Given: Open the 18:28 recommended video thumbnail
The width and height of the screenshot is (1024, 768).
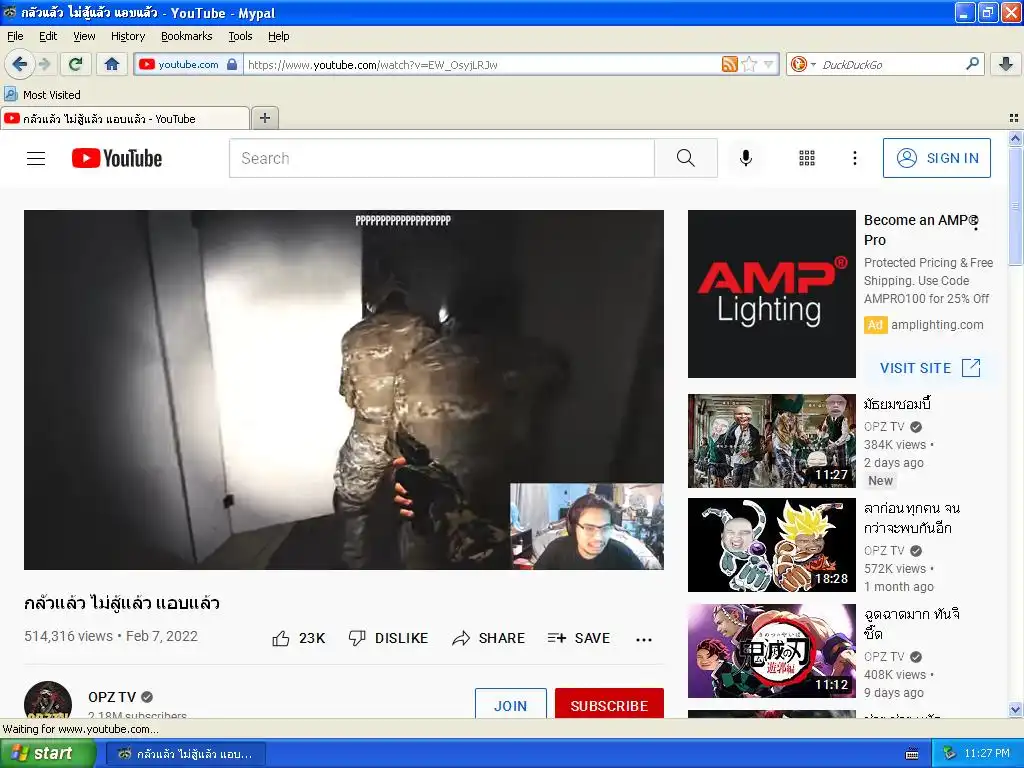Looking at the screenshot, I should click(771, 545).
